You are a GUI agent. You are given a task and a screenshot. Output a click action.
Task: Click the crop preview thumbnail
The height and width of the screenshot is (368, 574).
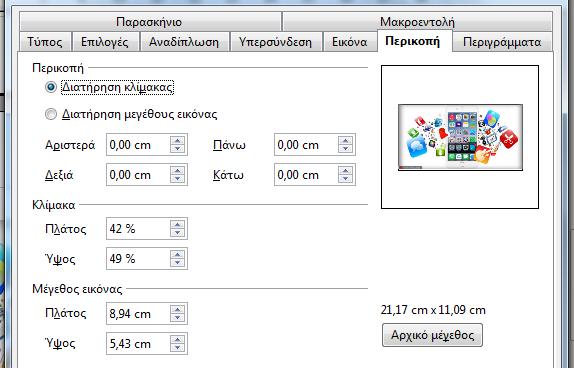coord(460,137)
